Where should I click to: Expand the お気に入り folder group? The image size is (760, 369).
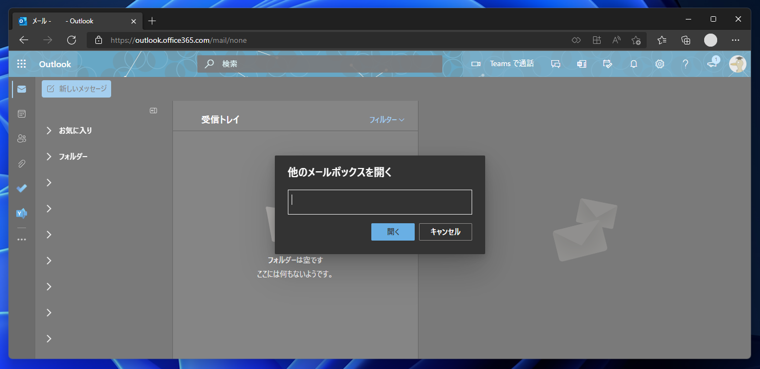(48, 130)
